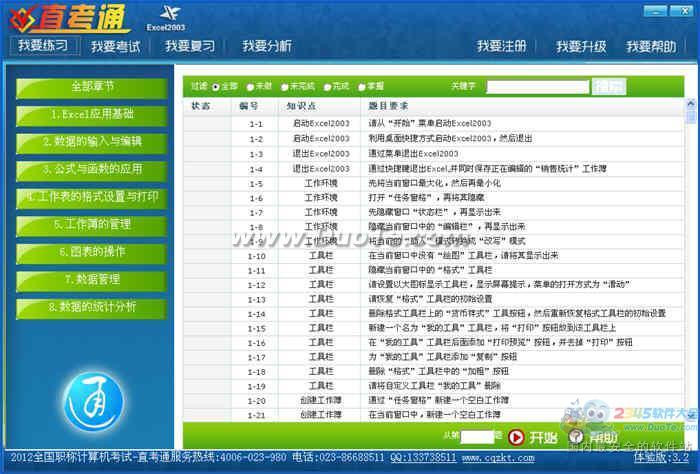Select row 1-11 隐藏"格式"工具栏
Image resolution: width=700 pixels, height=474 pixels.
433,270
